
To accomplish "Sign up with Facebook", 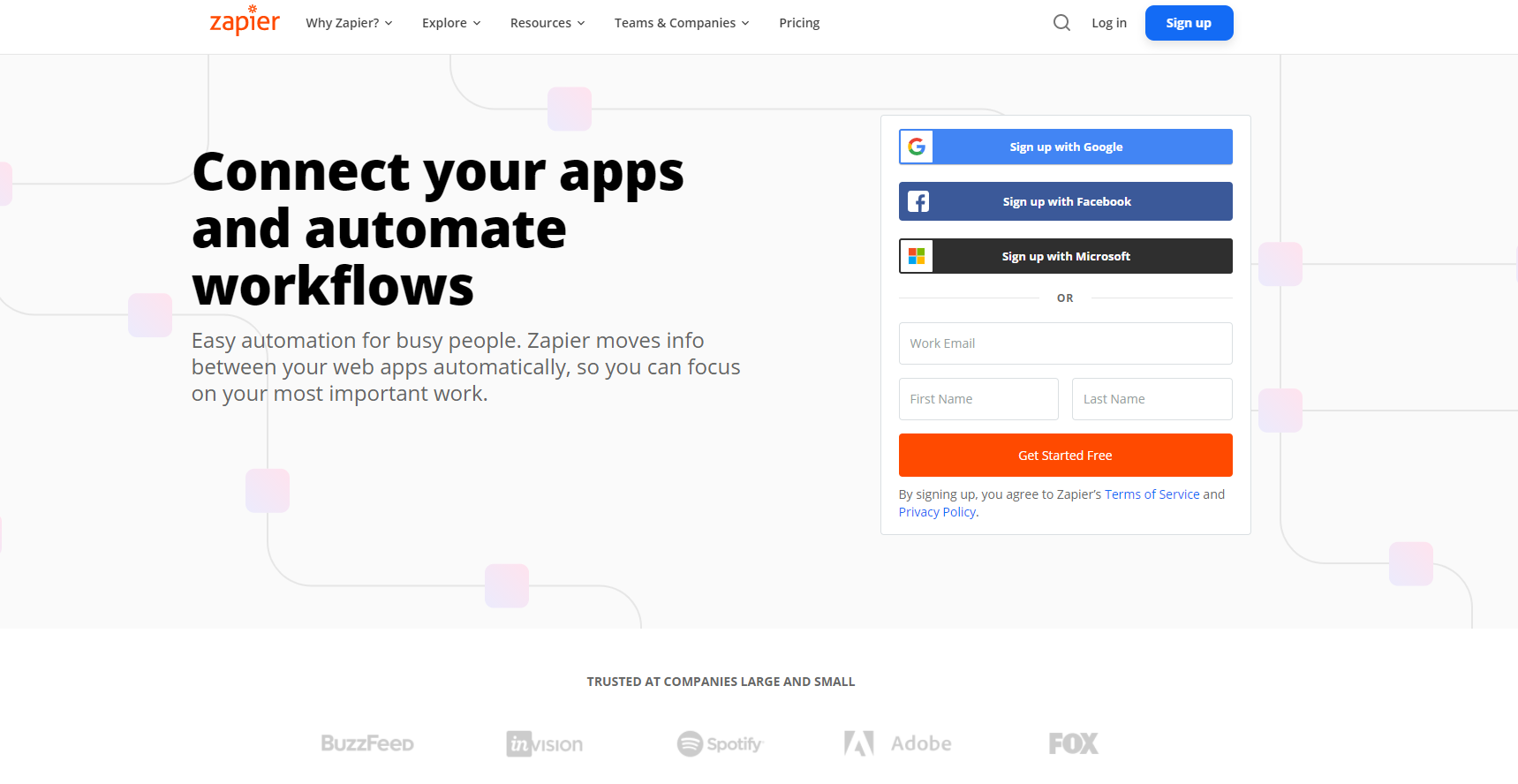I will (1066, 201).
